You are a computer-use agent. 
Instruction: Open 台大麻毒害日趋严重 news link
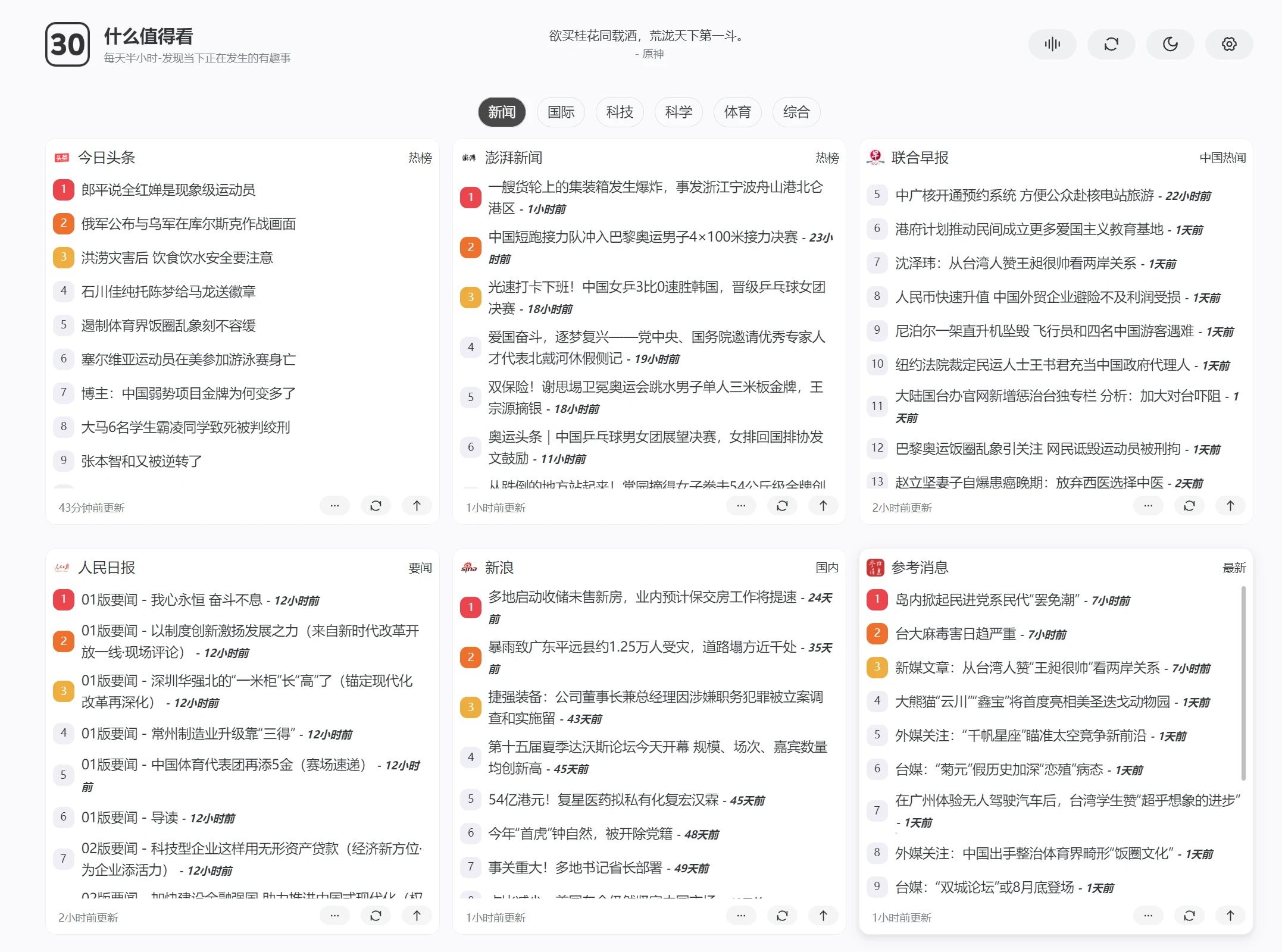955,634
